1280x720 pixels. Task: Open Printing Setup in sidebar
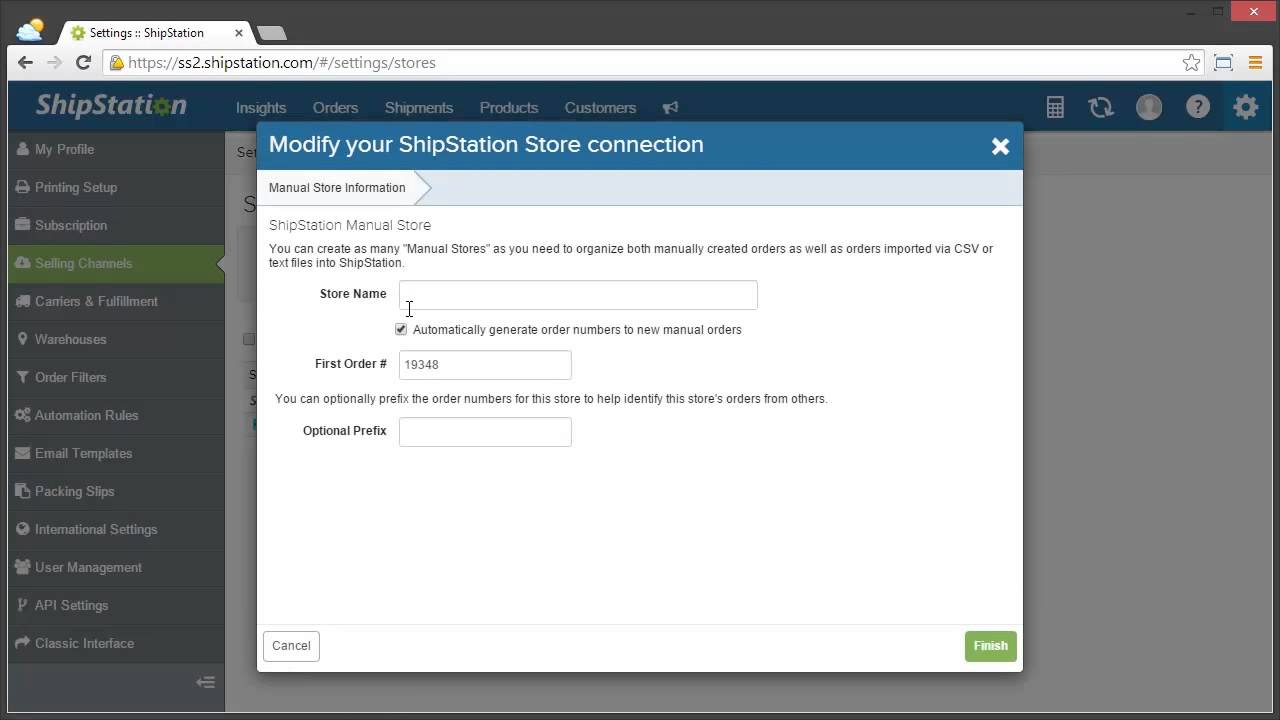(x=116, y=187)
